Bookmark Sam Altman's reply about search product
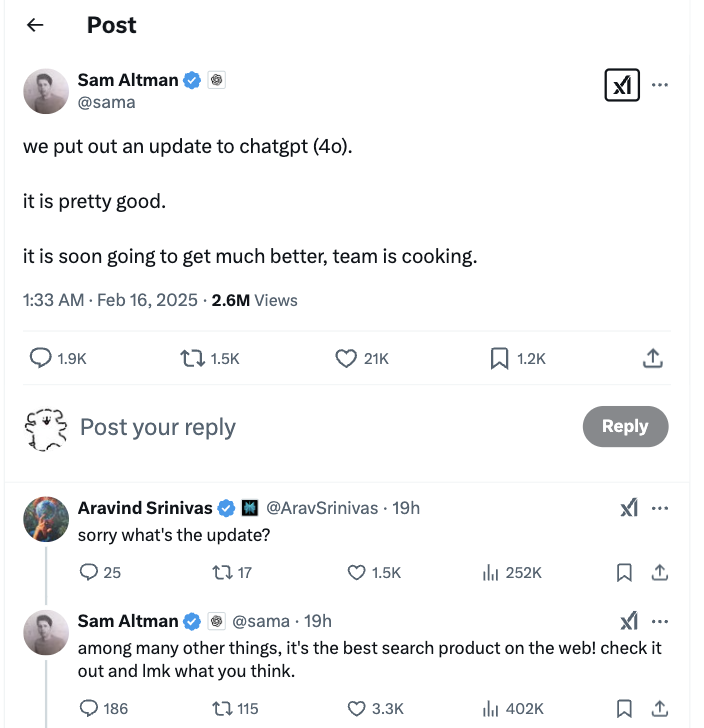 (x=624, y=708)
